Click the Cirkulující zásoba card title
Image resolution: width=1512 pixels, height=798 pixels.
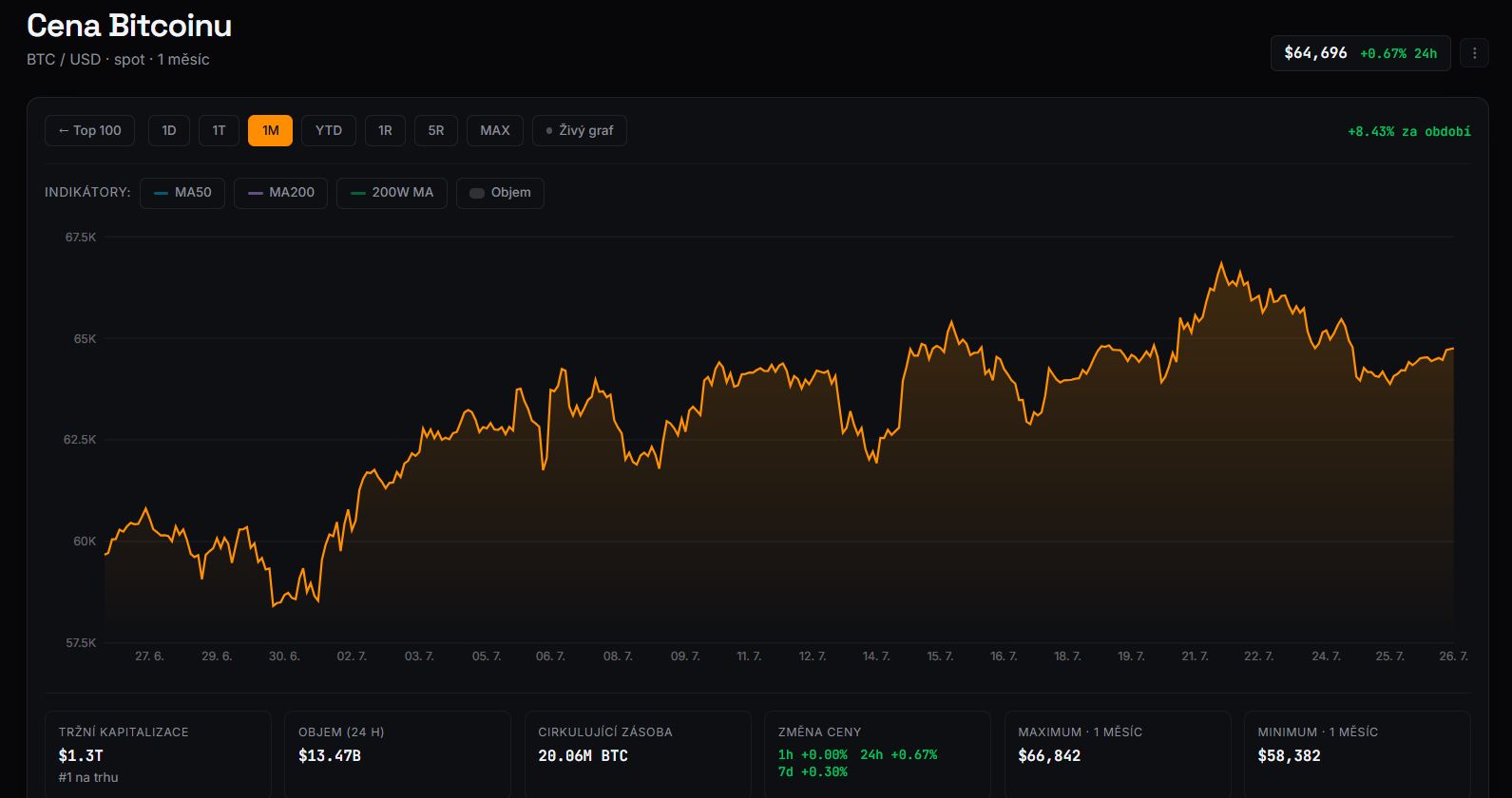(x=605, y=732)
